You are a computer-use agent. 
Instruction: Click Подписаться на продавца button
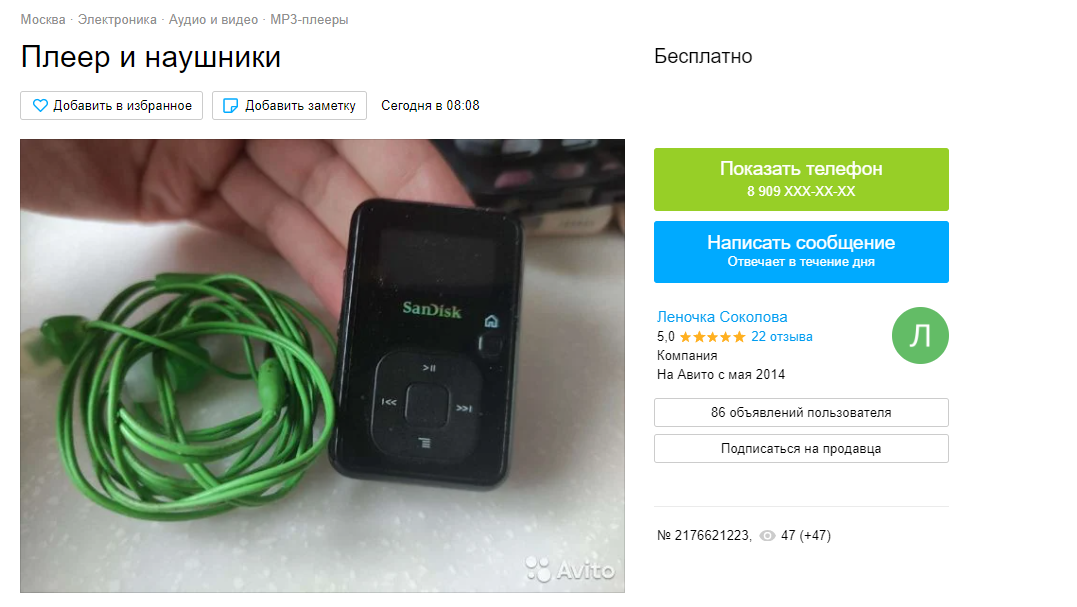point(801,448)
